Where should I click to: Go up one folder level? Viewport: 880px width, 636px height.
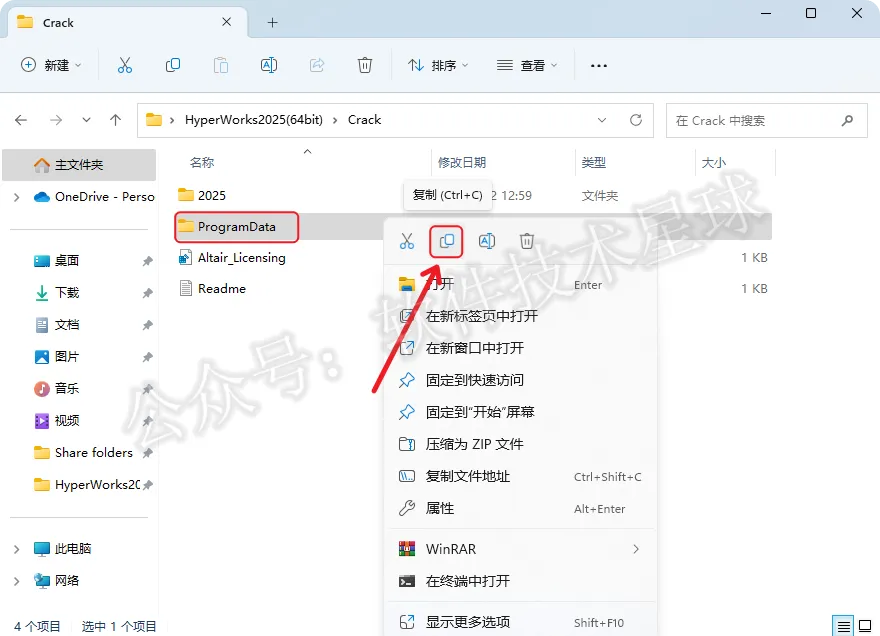116,120
